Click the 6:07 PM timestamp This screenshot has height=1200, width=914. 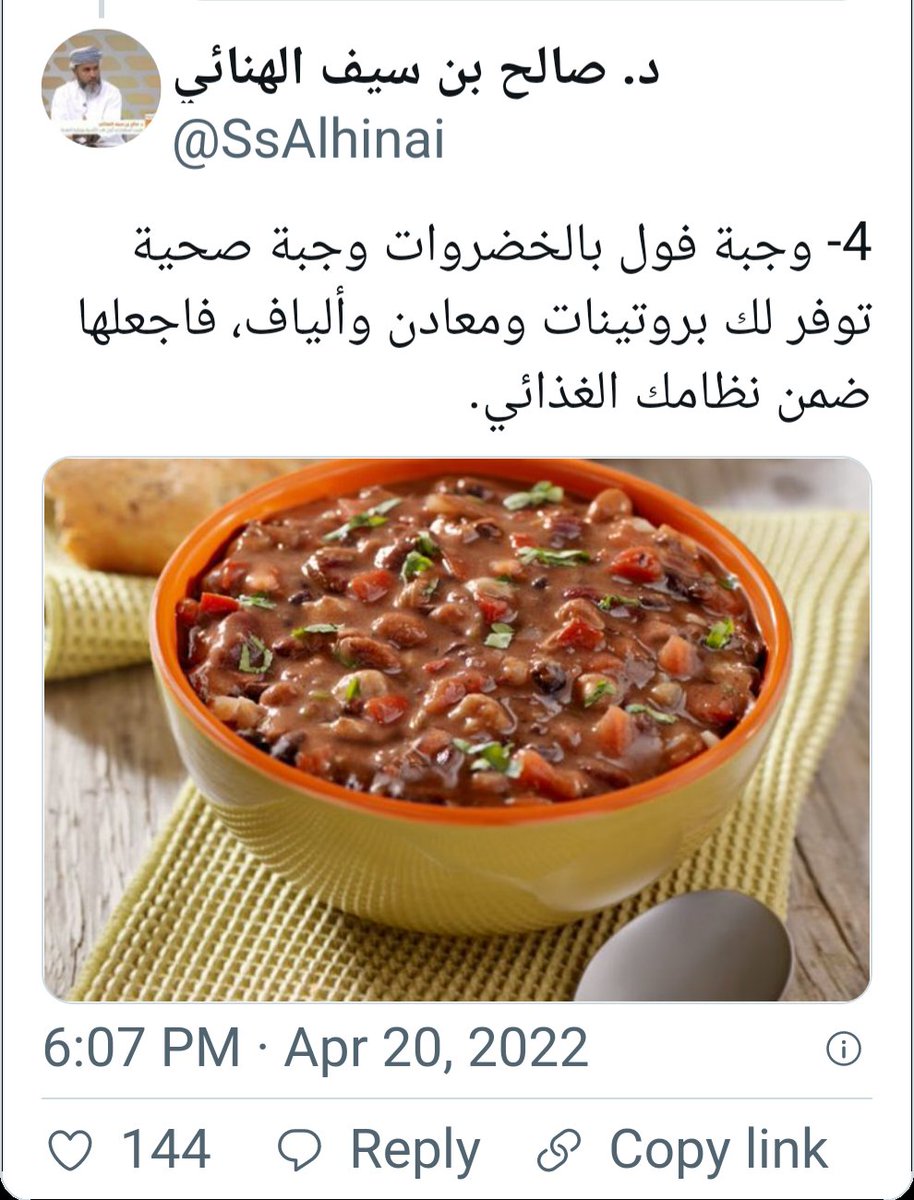click(x=141, y=1048)
